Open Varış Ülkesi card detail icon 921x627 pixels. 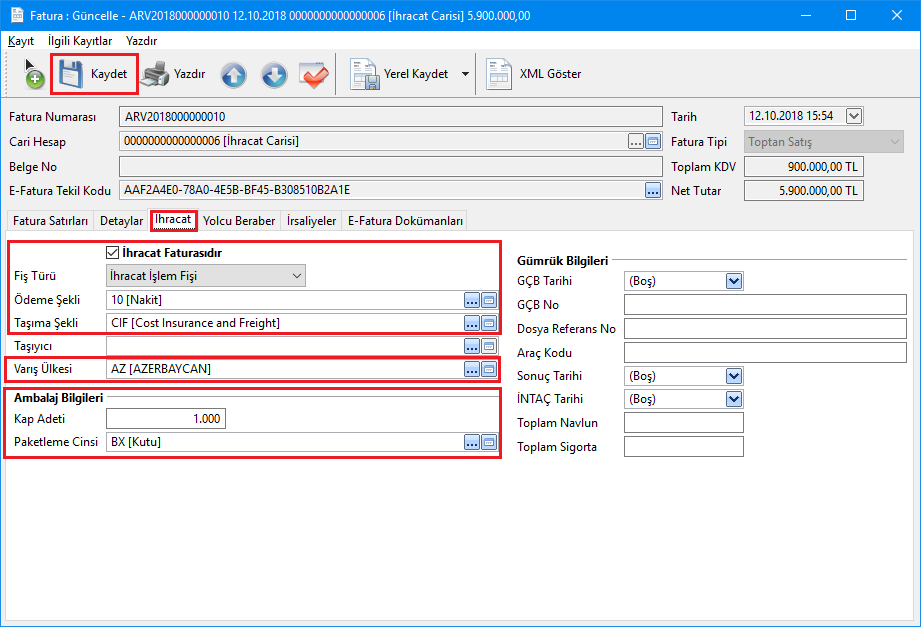pos(489,369)
